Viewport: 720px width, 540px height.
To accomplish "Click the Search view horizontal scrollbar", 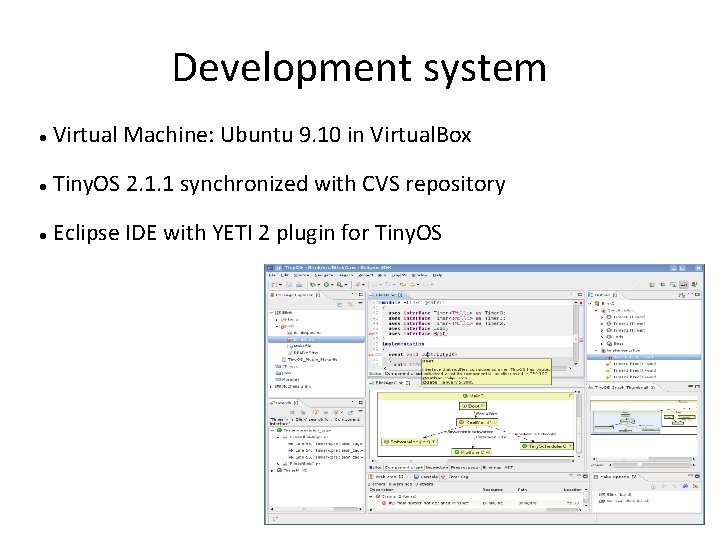I will click(x=315, y=509).
